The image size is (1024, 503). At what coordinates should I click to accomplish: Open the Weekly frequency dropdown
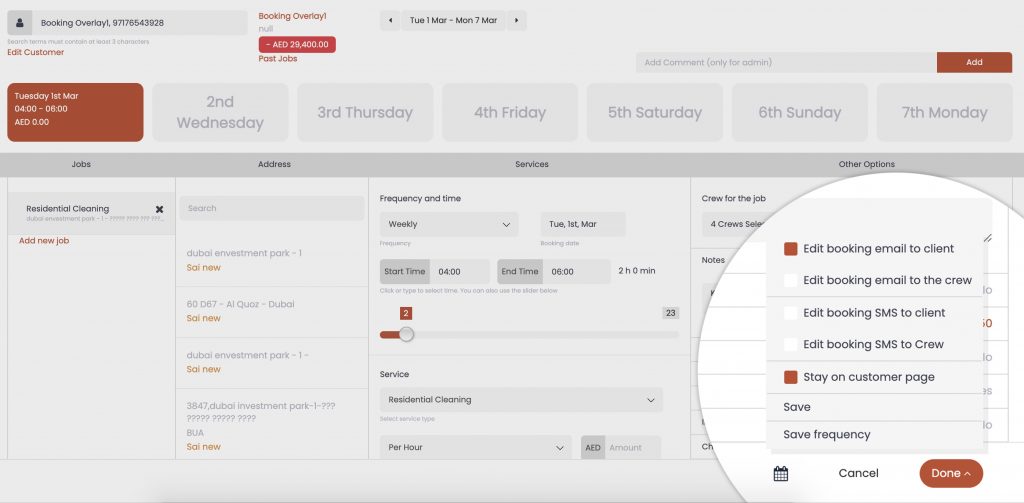click(448, 224)
